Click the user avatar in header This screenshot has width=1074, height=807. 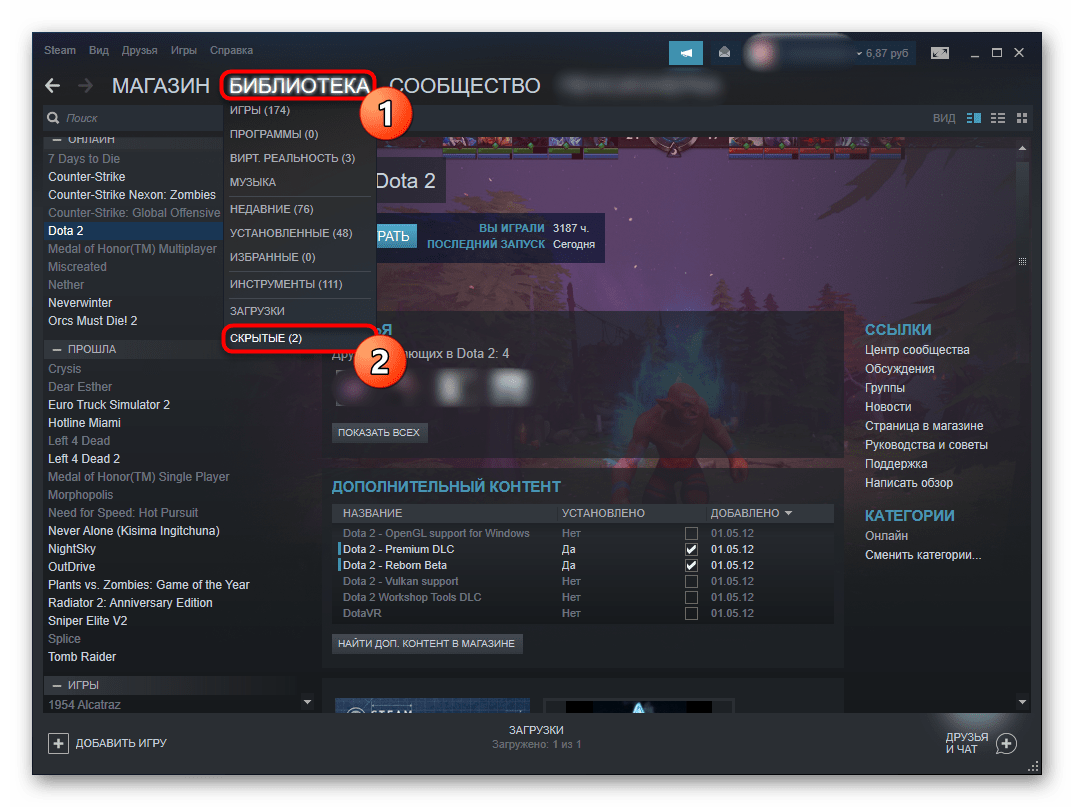click(760, 53)
